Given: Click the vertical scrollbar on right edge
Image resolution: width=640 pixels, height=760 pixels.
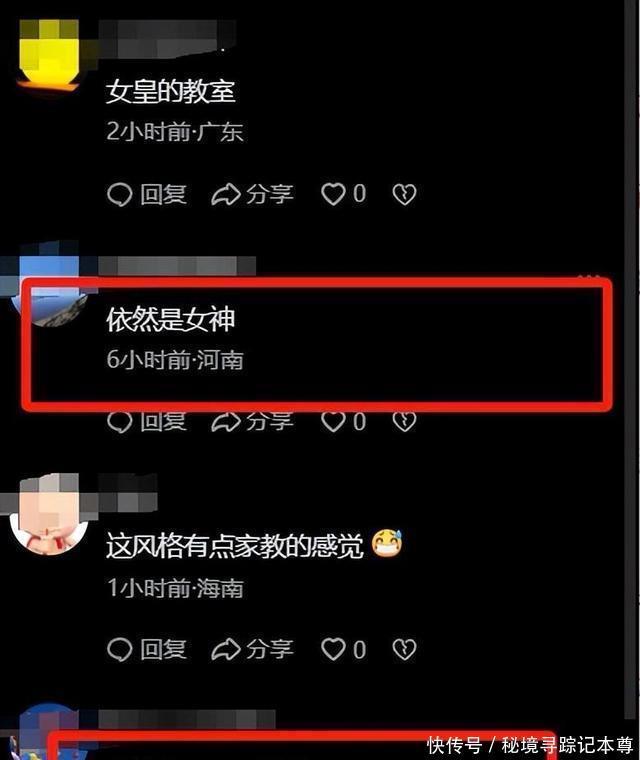Looking at the screenshot, I should coord(631,359).
